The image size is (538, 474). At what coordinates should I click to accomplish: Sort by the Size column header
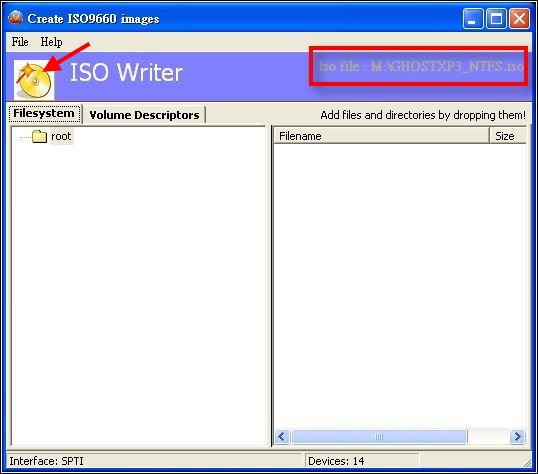(508, 136)
